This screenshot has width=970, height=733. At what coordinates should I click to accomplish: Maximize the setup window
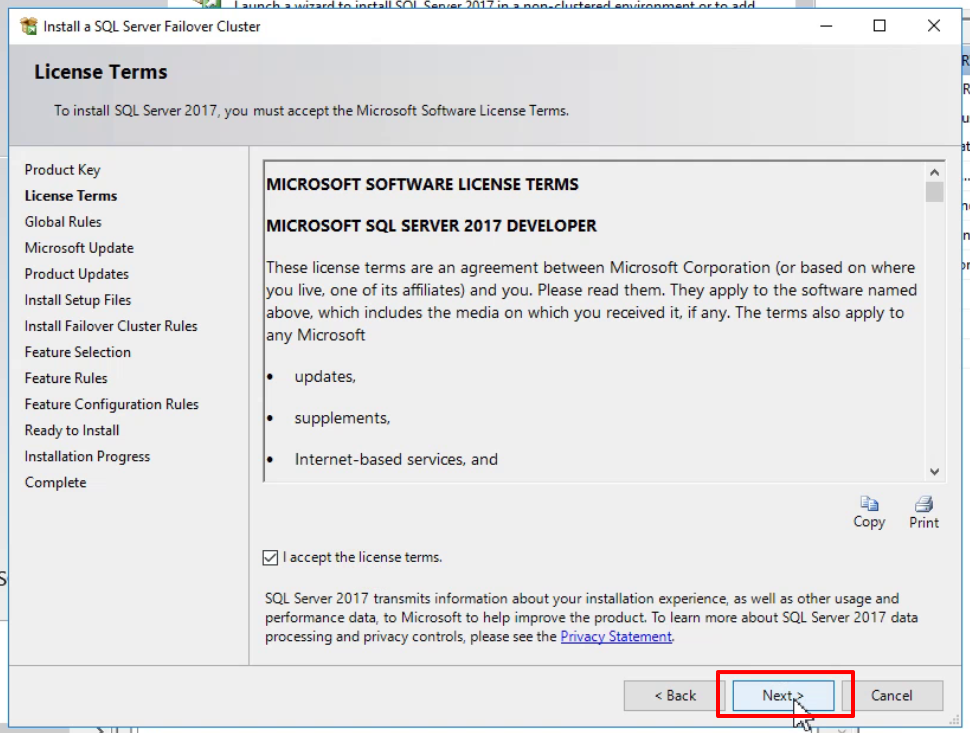879,26
